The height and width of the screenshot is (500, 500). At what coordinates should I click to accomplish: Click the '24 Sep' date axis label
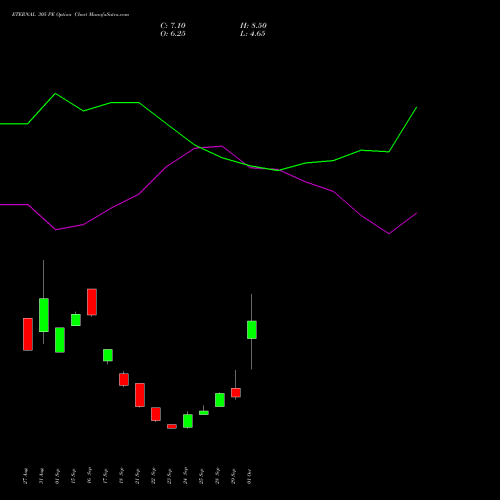point(186,475)
